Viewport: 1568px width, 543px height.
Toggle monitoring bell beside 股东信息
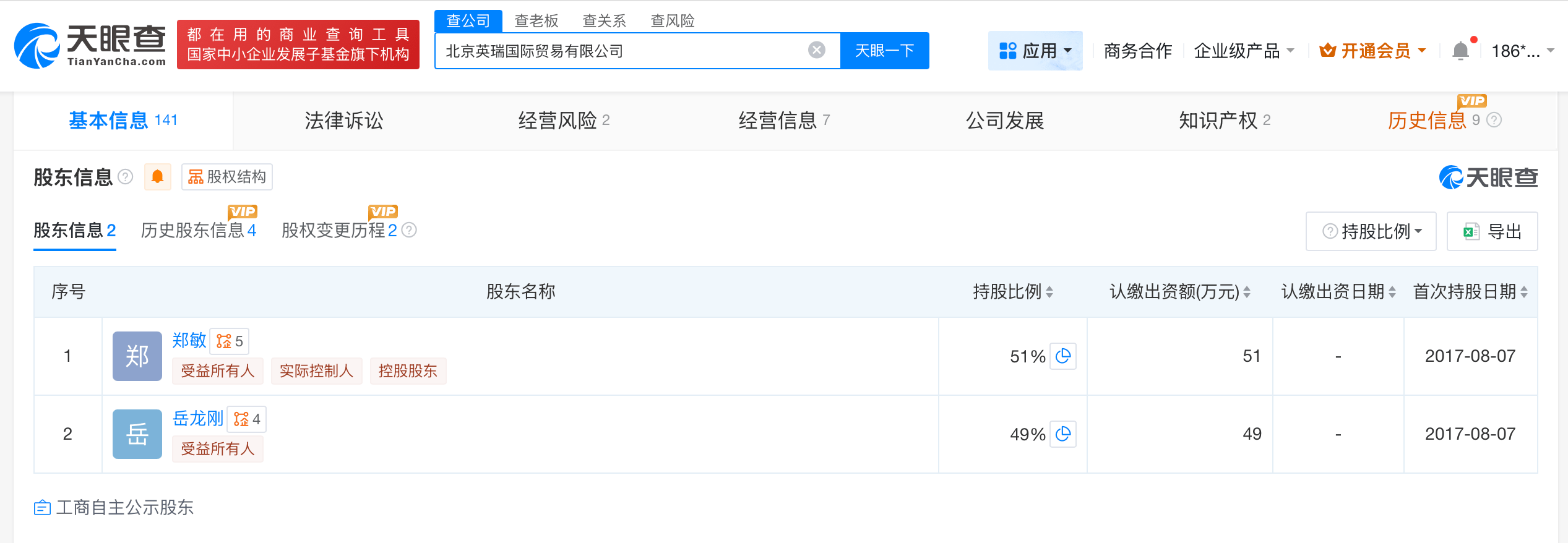click(157, 177)
